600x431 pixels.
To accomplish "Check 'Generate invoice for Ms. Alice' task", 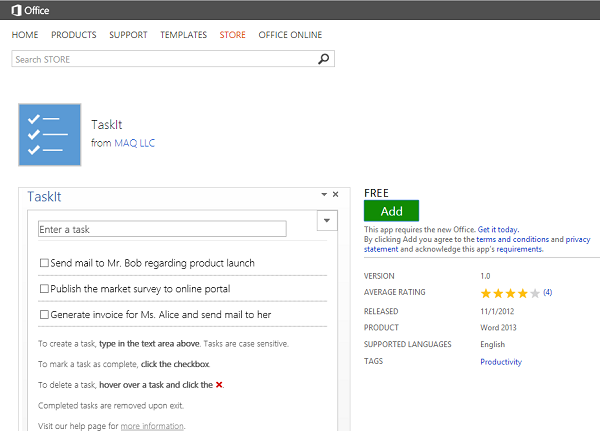I will pos(44,315).
